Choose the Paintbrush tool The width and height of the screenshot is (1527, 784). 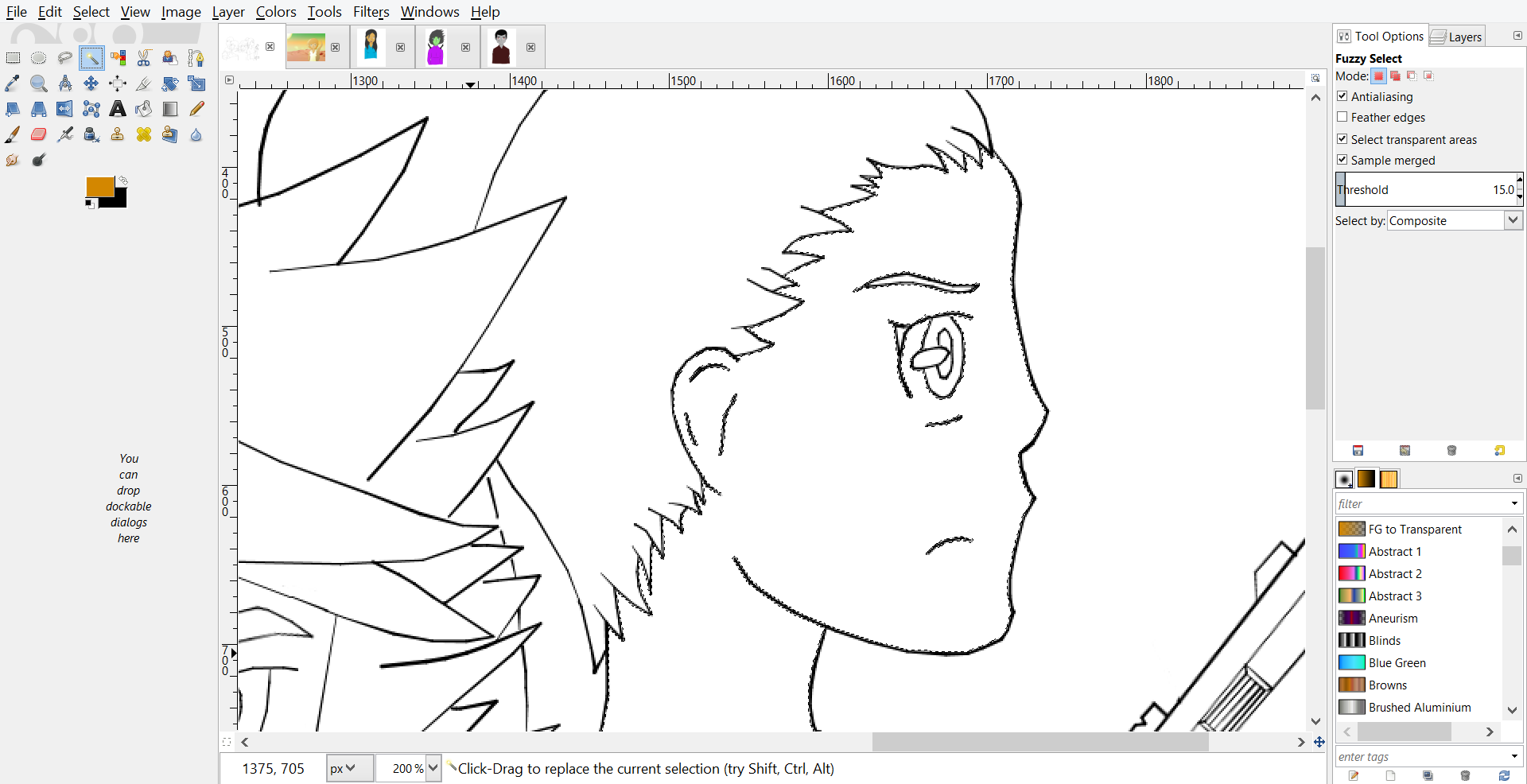click(13, 134)
